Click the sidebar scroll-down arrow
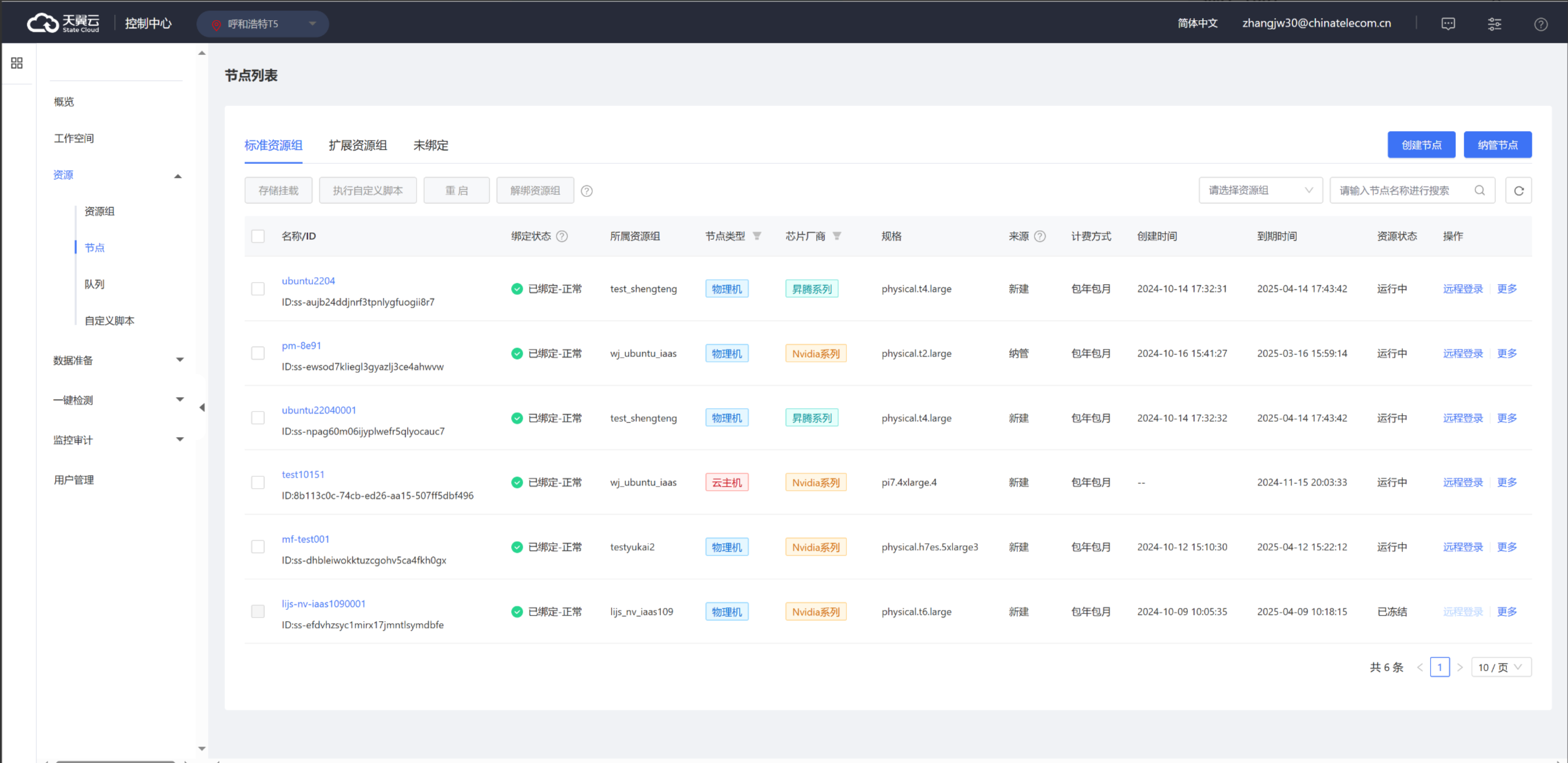 coord(201,749)
